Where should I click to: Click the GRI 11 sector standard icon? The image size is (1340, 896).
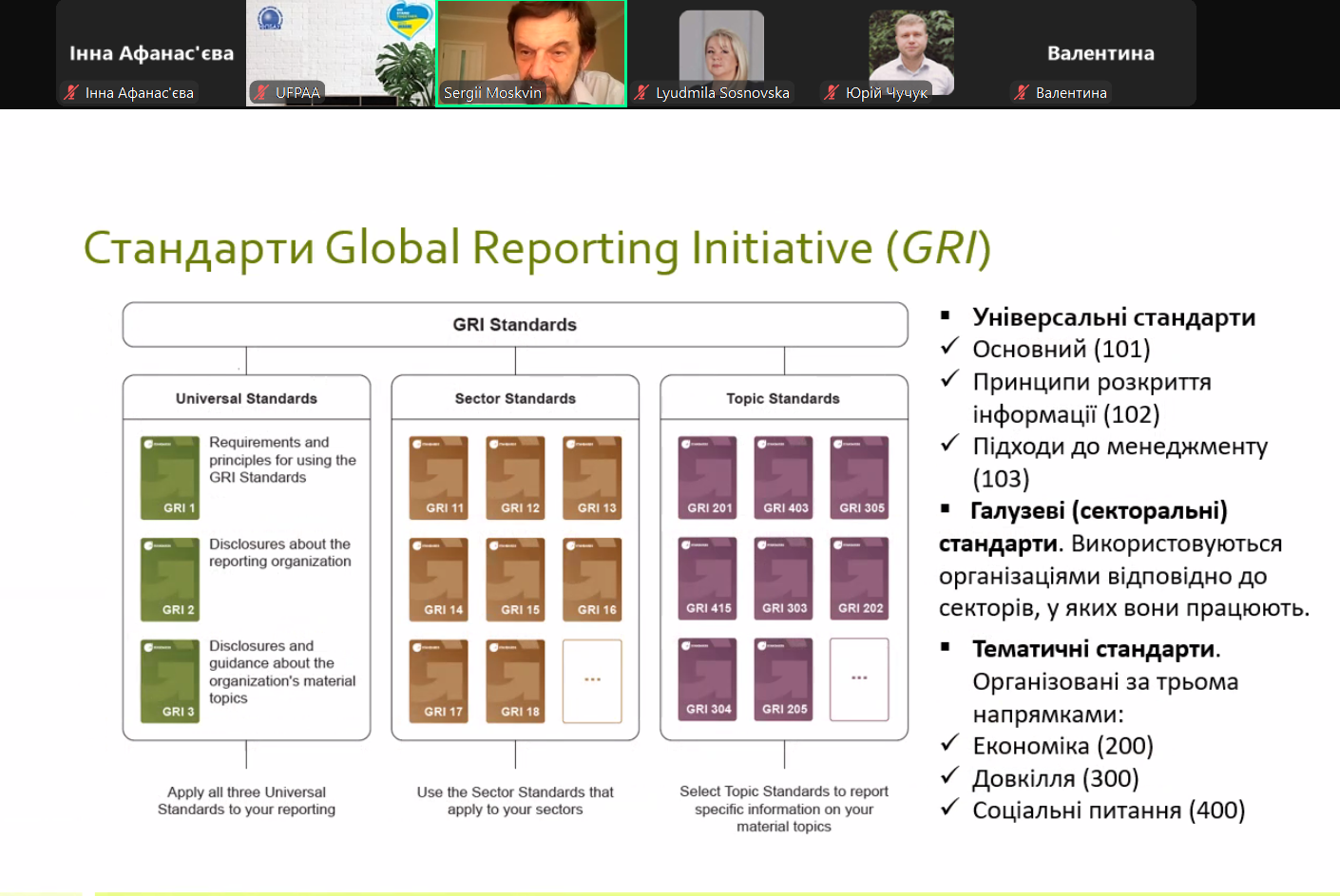(x=439, y=478)
